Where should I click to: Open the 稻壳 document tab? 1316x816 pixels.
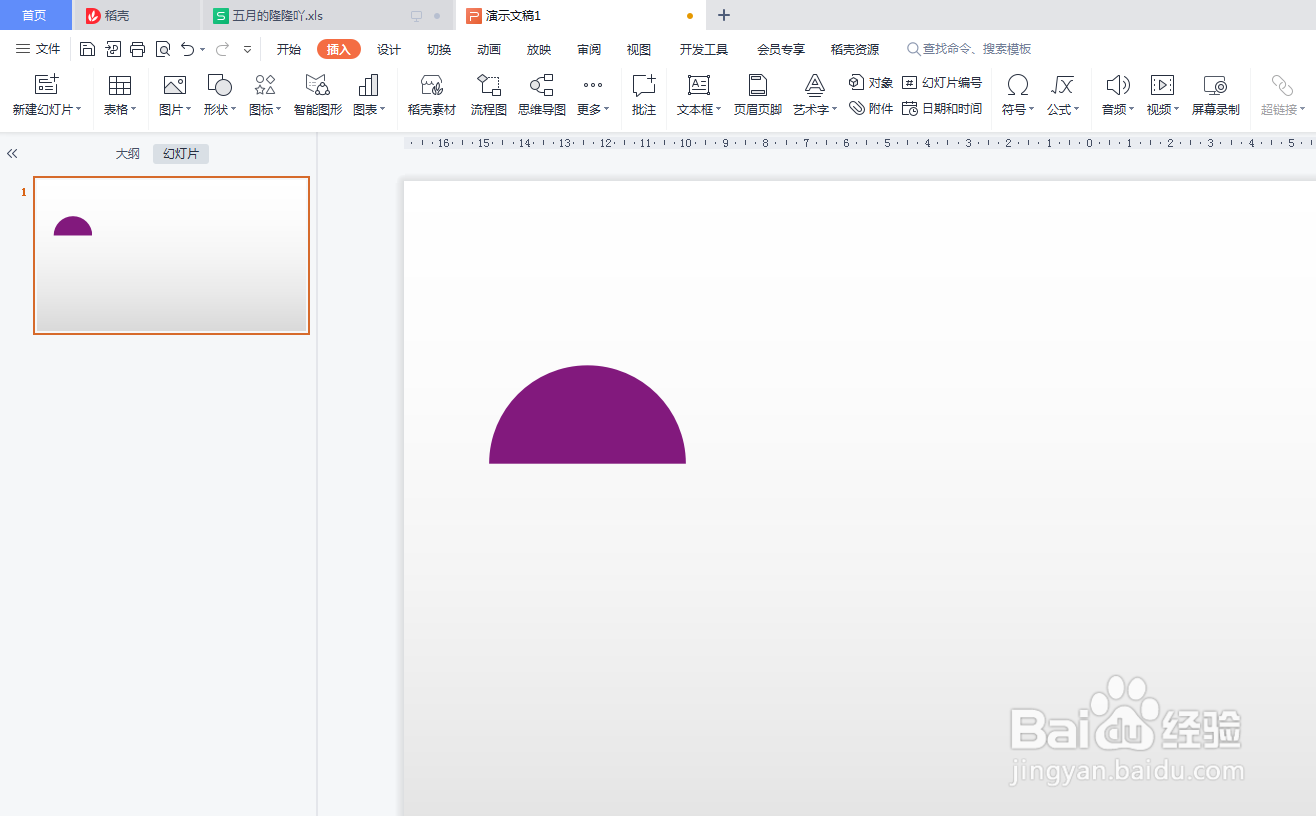pyautogui.click(x=137, y=15)
